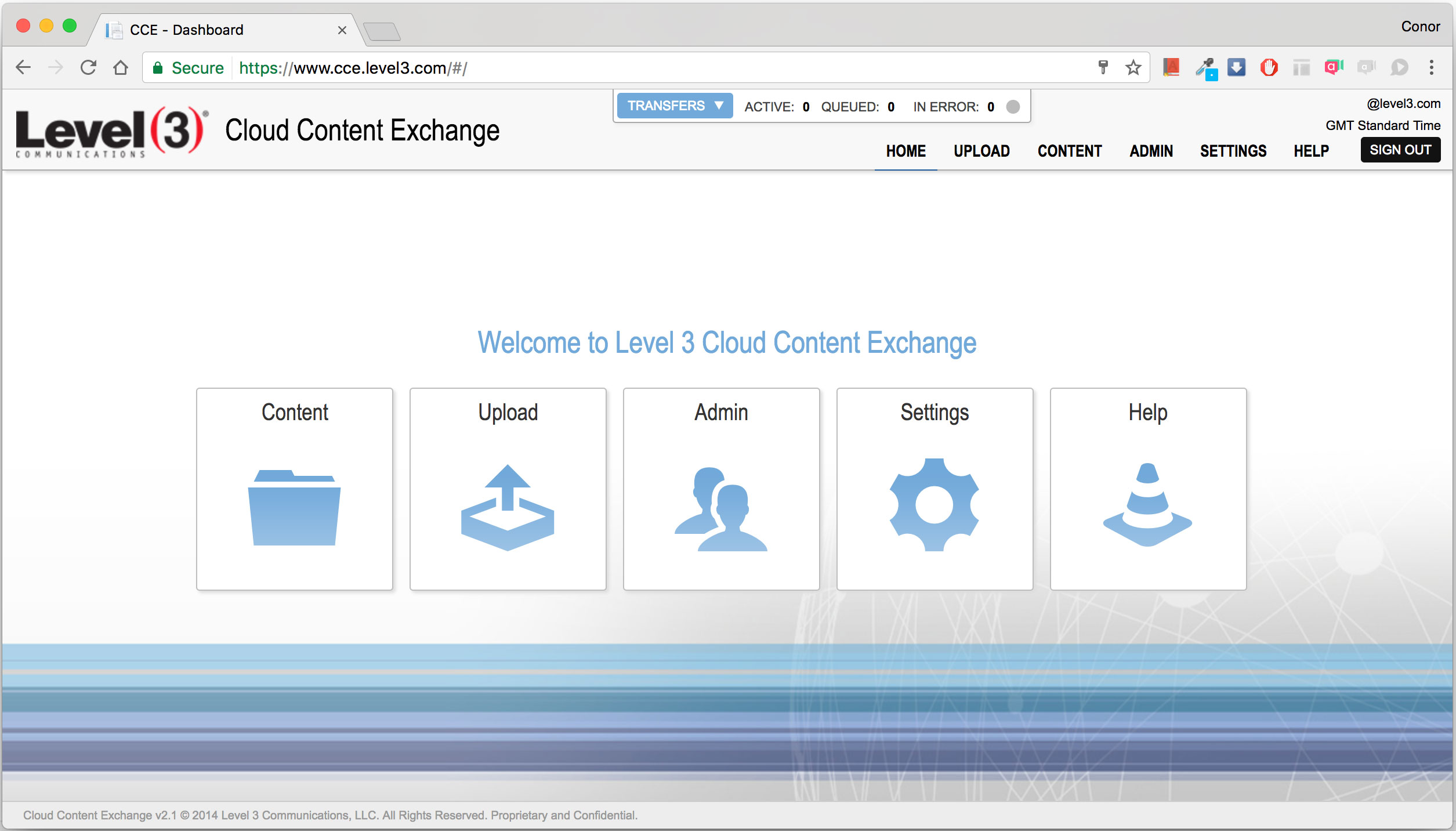The width and height of the screenshot is (1456, 831).
Task: Click the gray circular arrow extension
Action: [1399, 68]
